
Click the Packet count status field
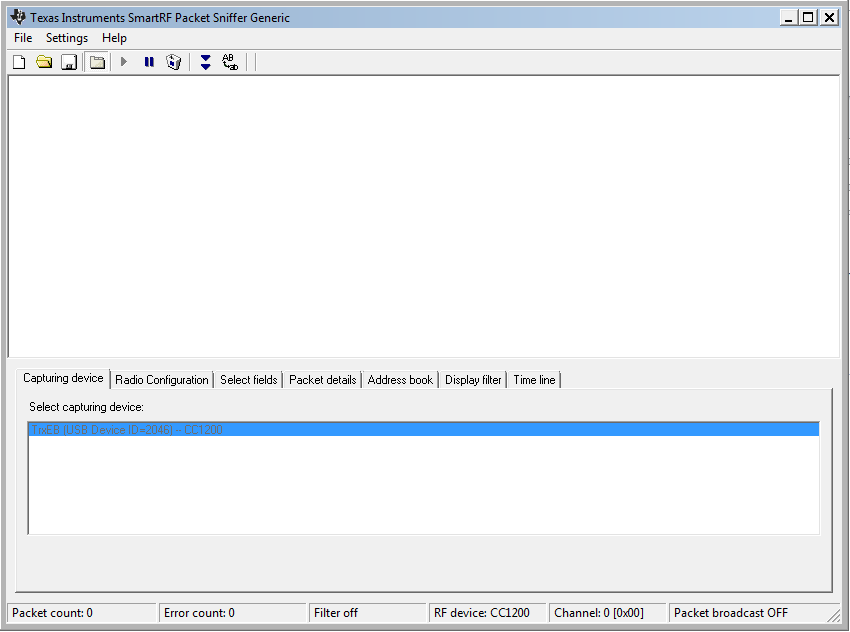82,613
